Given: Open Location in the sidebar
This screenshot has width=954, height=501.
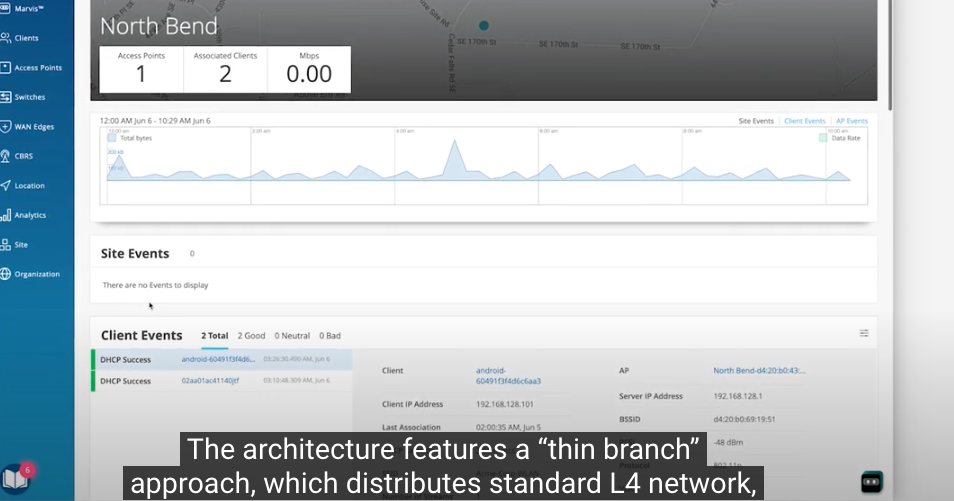Looking at the screenshot, I should (6, 186).
